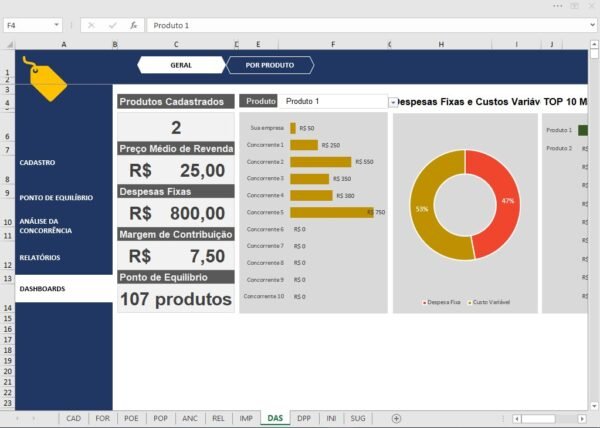Click the insert function fx icon
Image resolution: width=600 pixels, height=428 pixels.
133,26
